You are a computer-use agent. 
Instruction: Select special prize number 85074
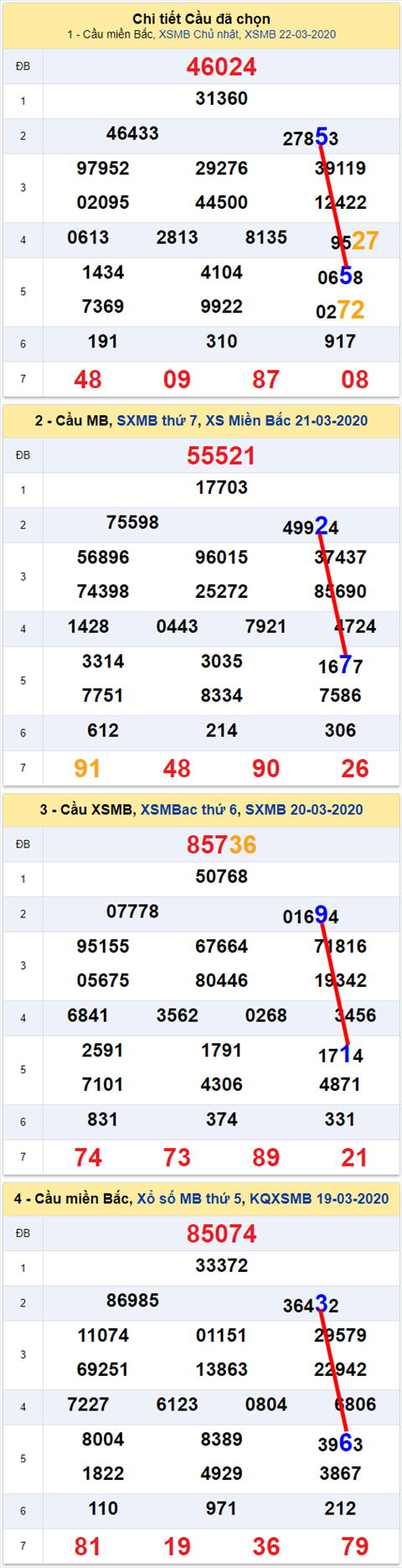point(221,1234)
